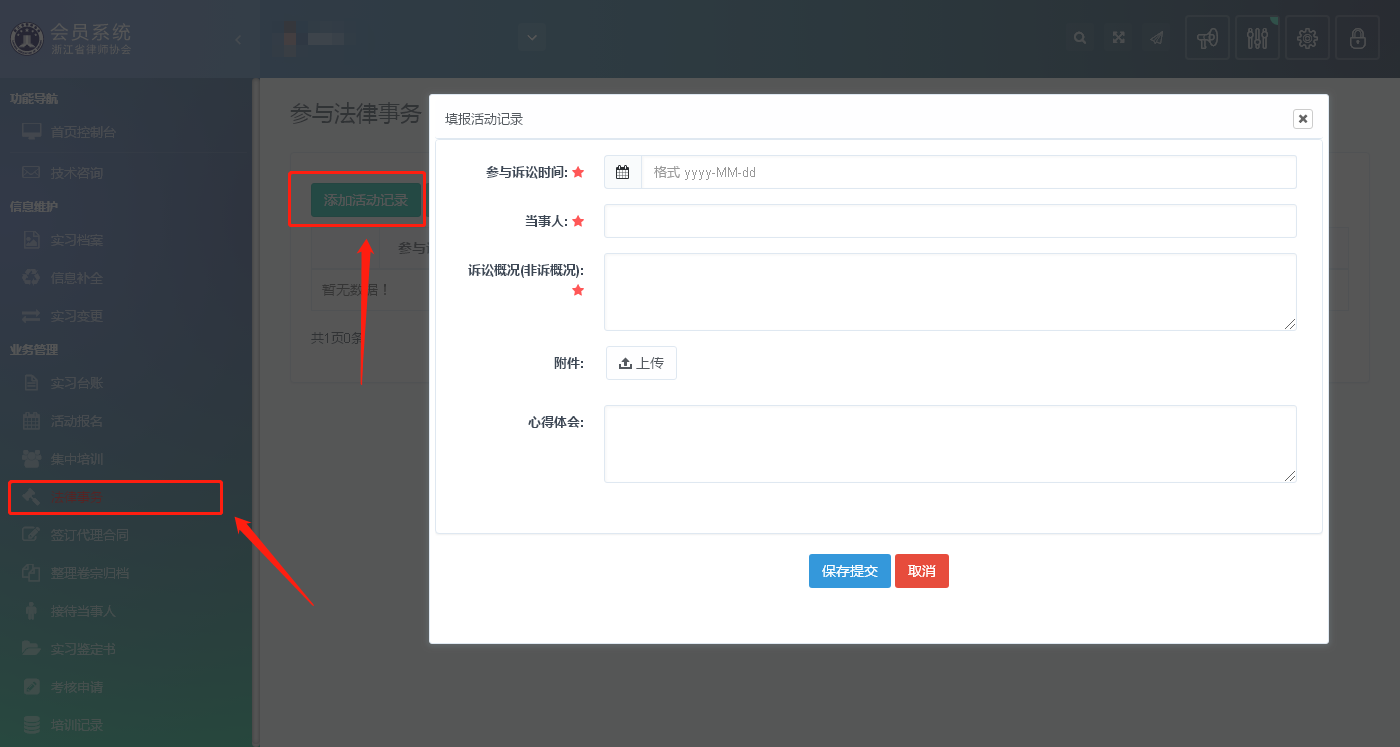Click the 上传 attachment button
This screenshot has width=1400, height=747.
(641, 363)
